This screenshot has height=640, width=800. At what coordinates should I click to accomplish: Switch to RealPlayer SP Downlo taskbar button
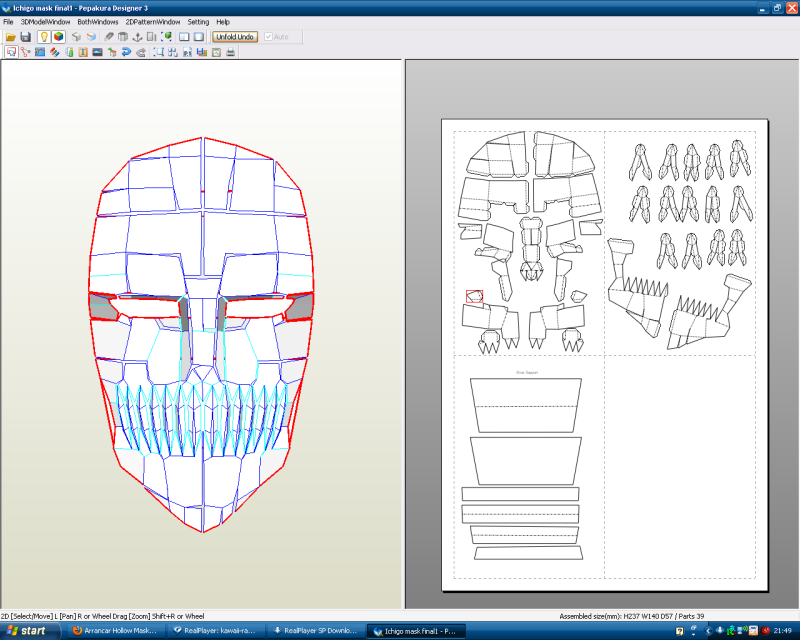click(x=316, y=631)
